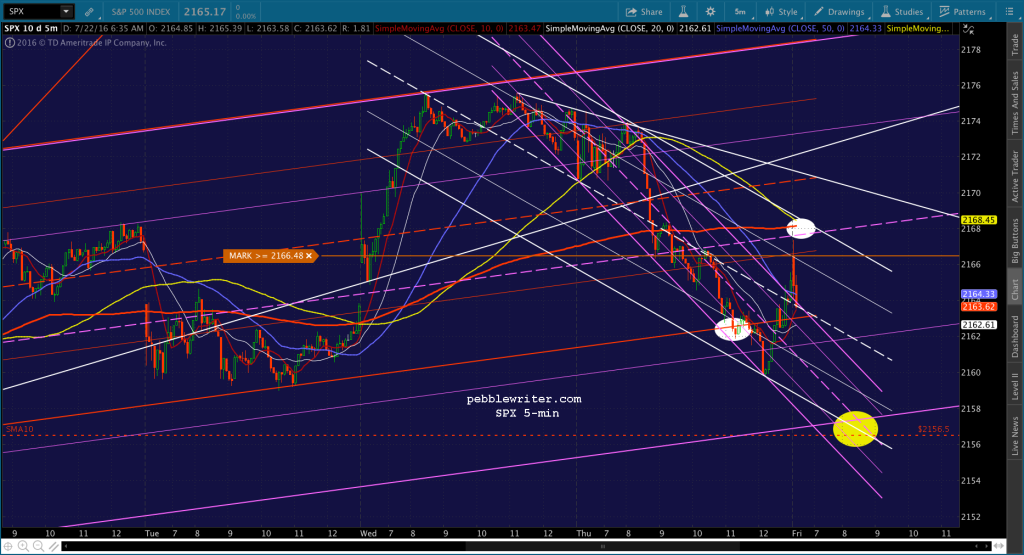Open the Dashboard side tab

point(1015,336)
